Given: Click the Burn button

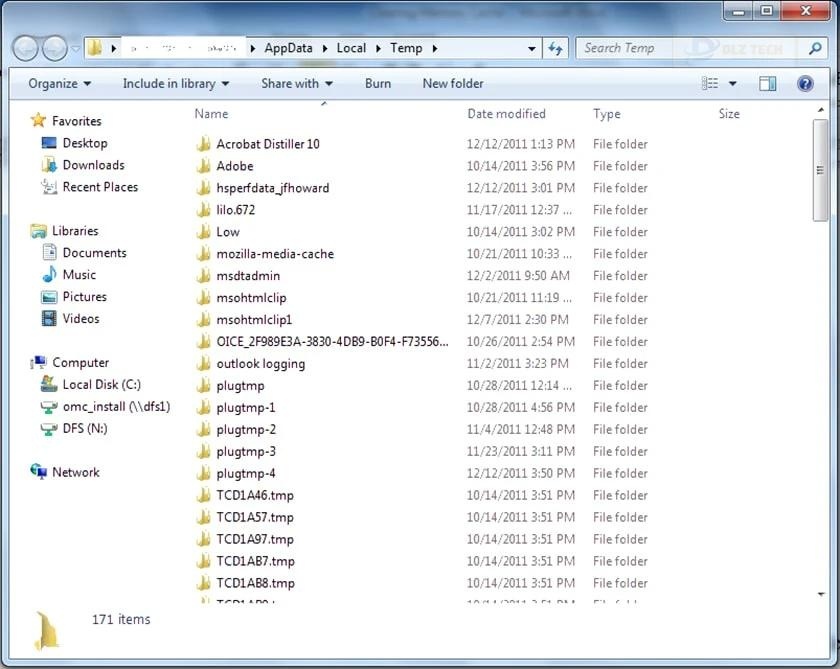Looking at the screenshot, I should click(377, 83).
